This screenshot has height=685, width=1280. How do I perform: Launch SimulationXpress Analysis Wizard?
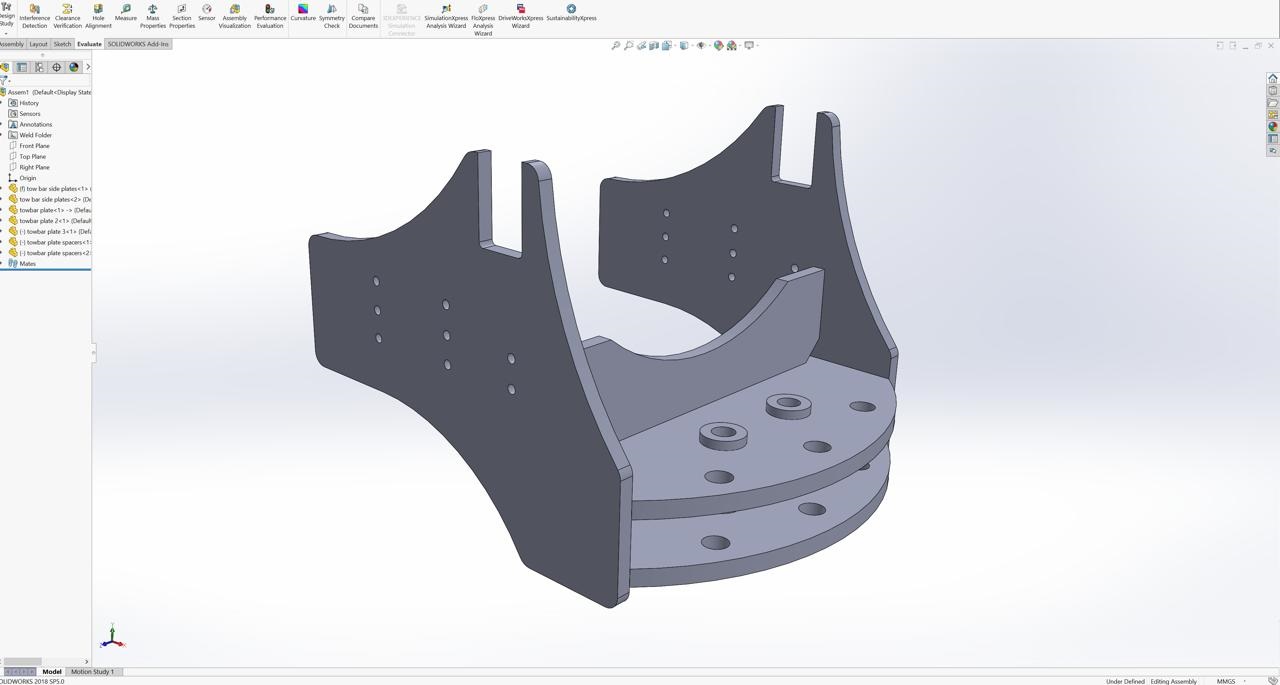point(446,16)
